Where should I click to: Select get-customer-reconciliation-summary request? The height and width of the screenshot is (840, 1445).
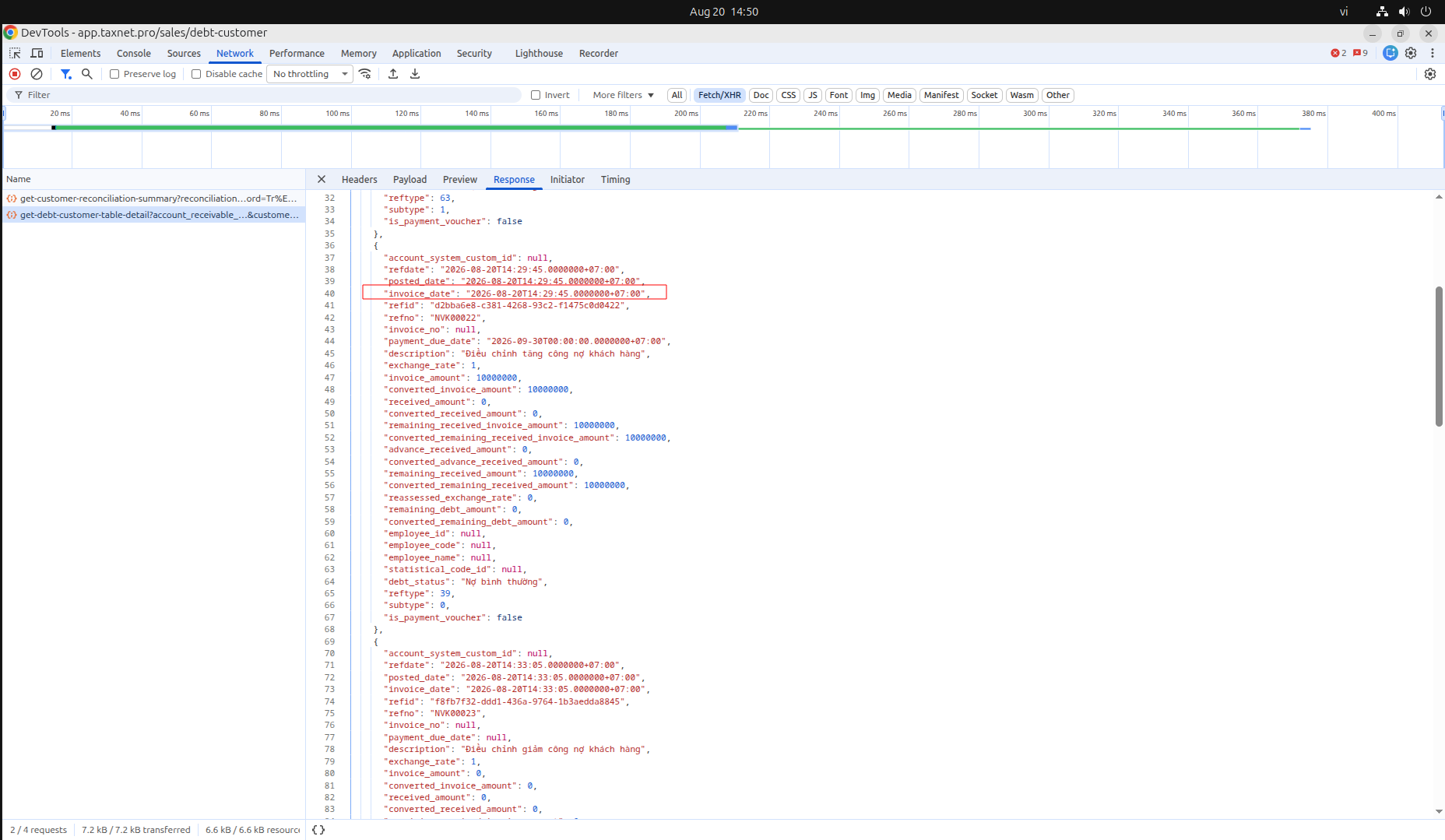[x=153, y=199]
